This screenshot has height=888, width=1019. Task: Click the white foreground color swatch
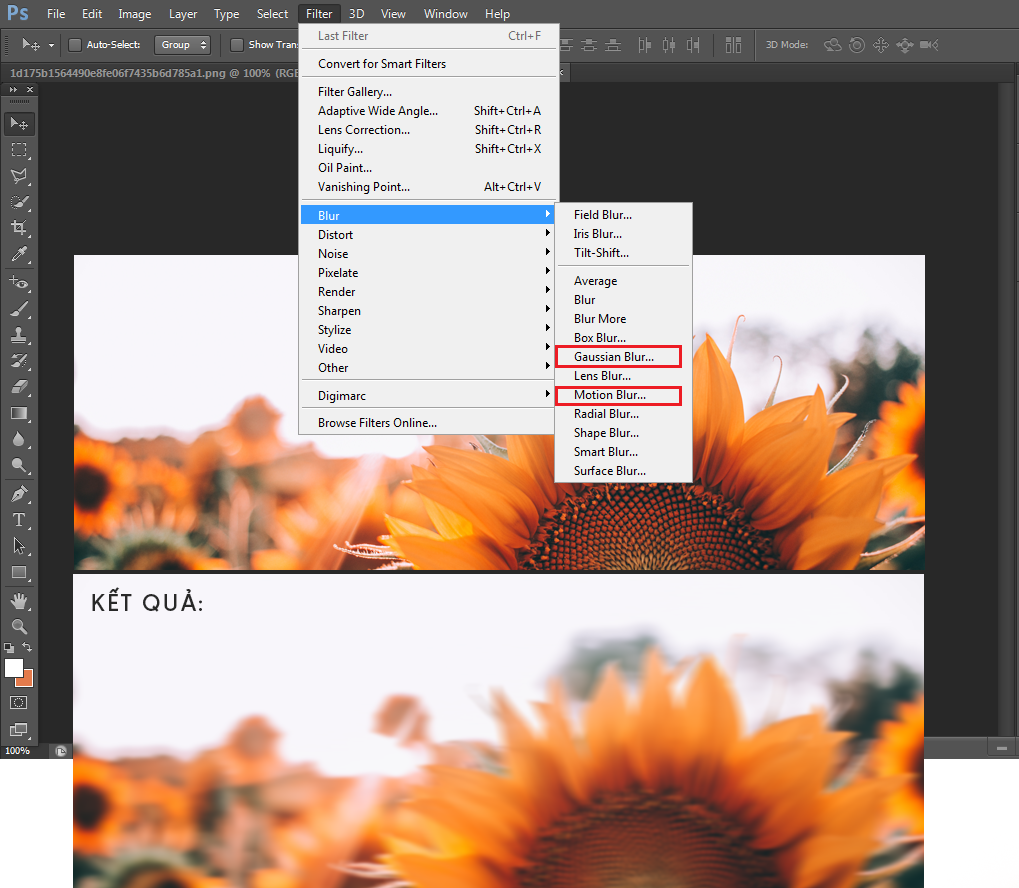(x=14, y=668)
